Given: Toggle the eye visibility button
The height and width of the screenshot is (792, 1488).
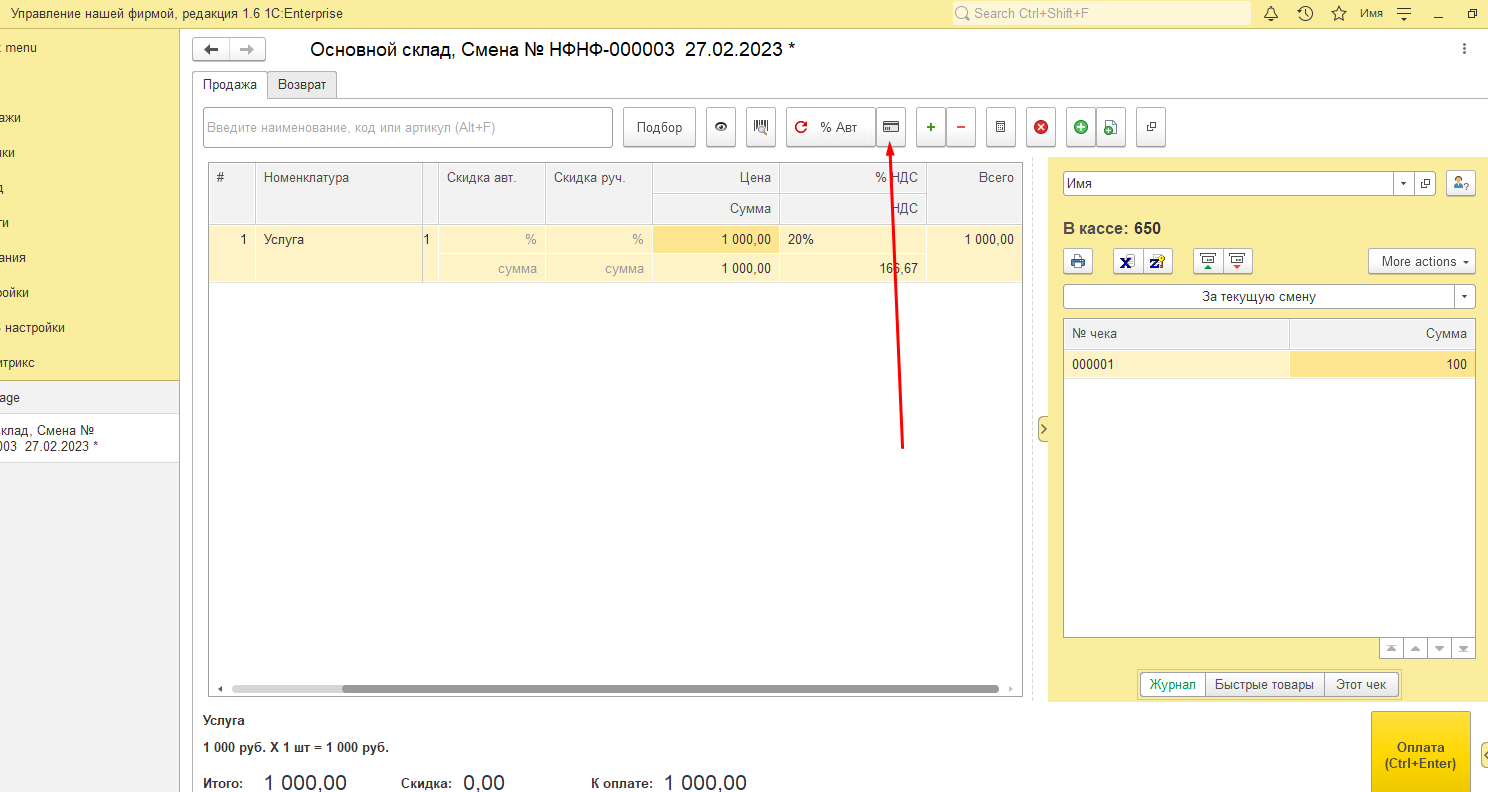Looking at the screenshot, I should (721, 127).
